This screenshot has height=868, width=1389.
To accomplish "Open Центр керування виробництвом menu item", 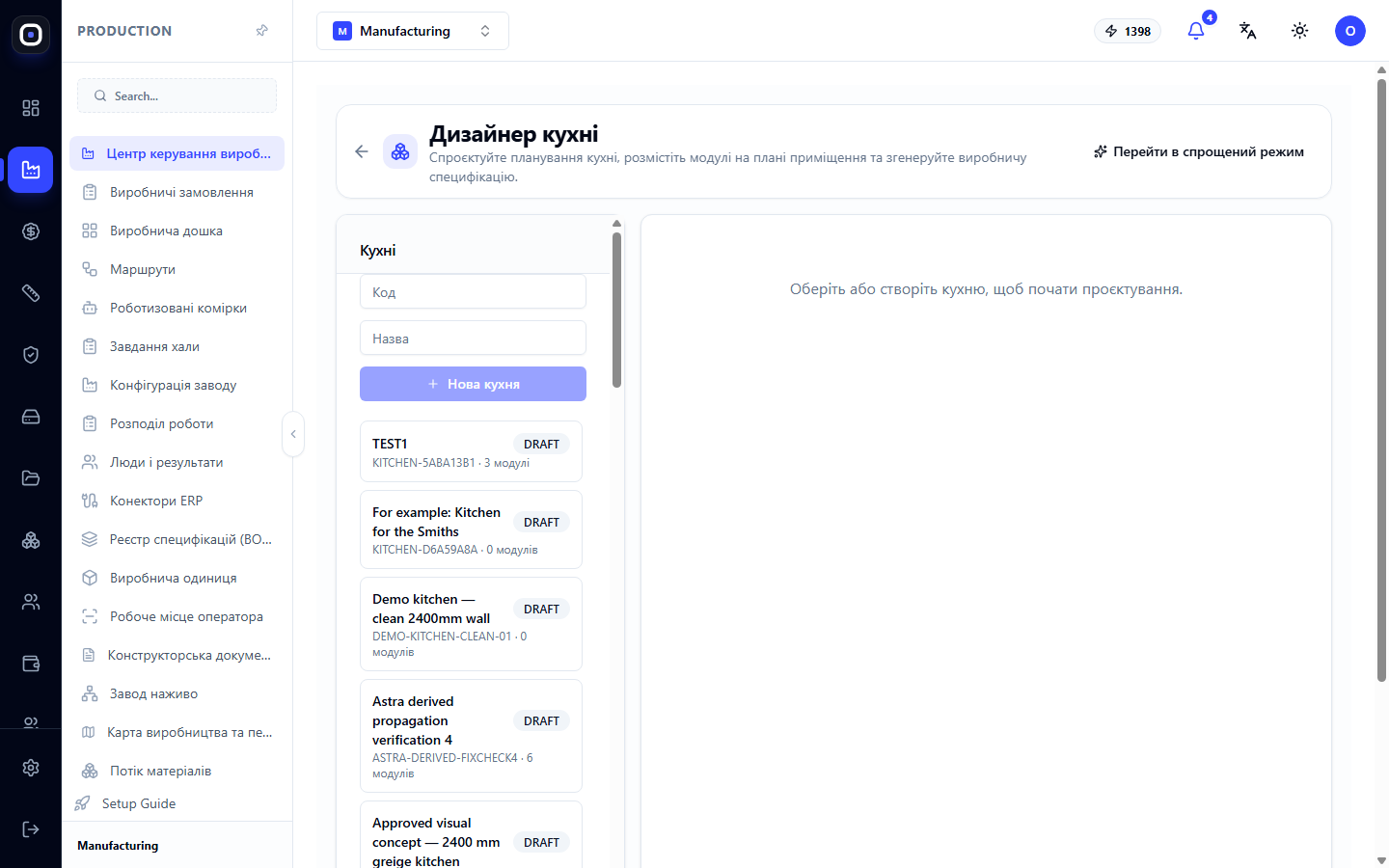I will click(x=177, y=153).
